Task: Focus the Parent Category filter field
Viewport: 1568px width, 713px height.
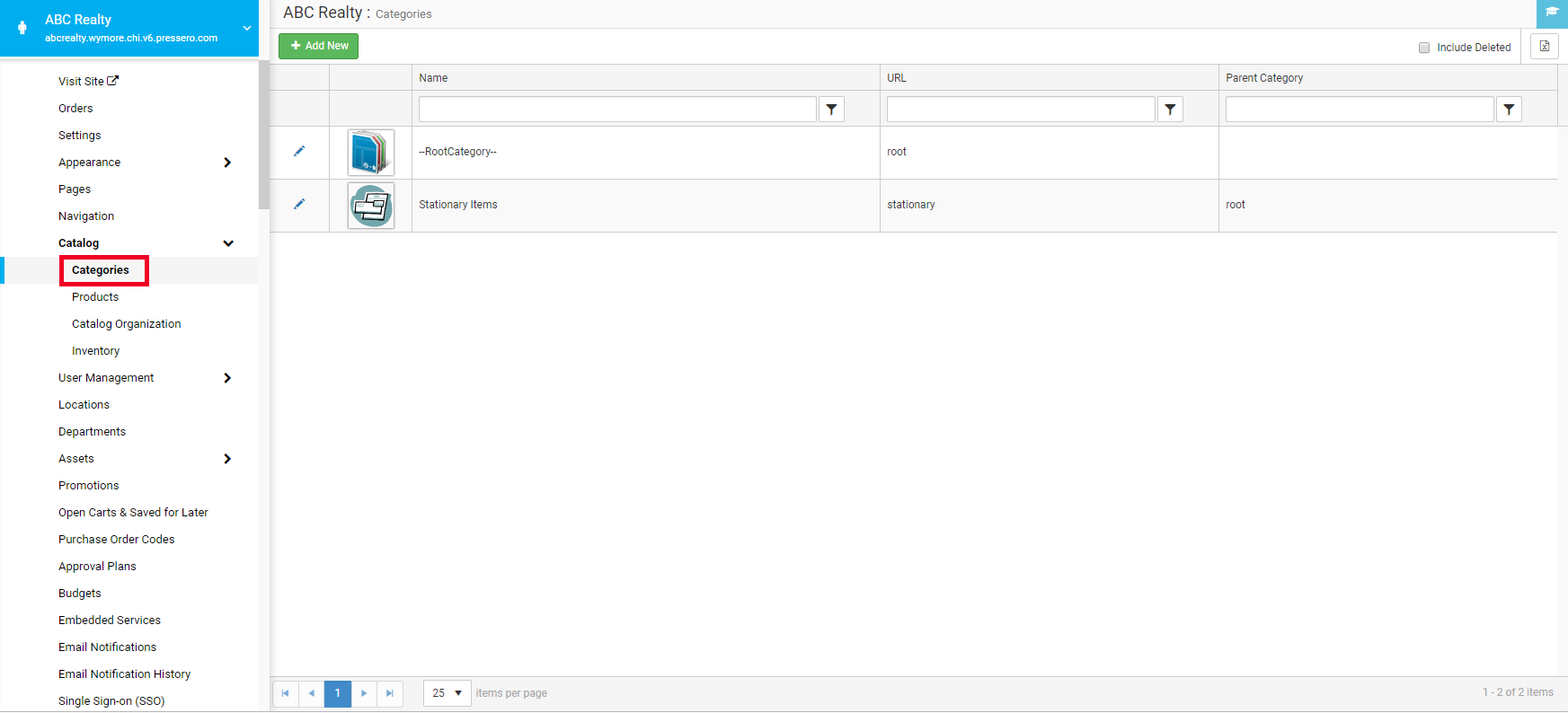Action: (1360, 110)
